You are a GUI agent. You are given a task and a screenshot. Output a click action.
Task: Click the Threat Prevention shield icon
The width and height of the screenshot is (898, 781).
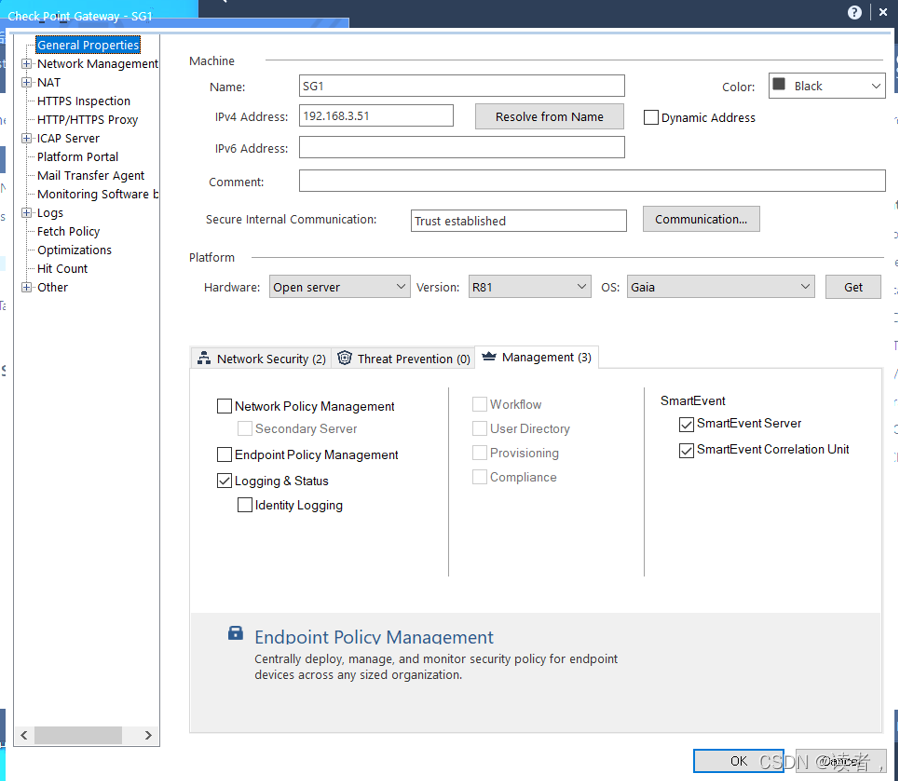344,358
